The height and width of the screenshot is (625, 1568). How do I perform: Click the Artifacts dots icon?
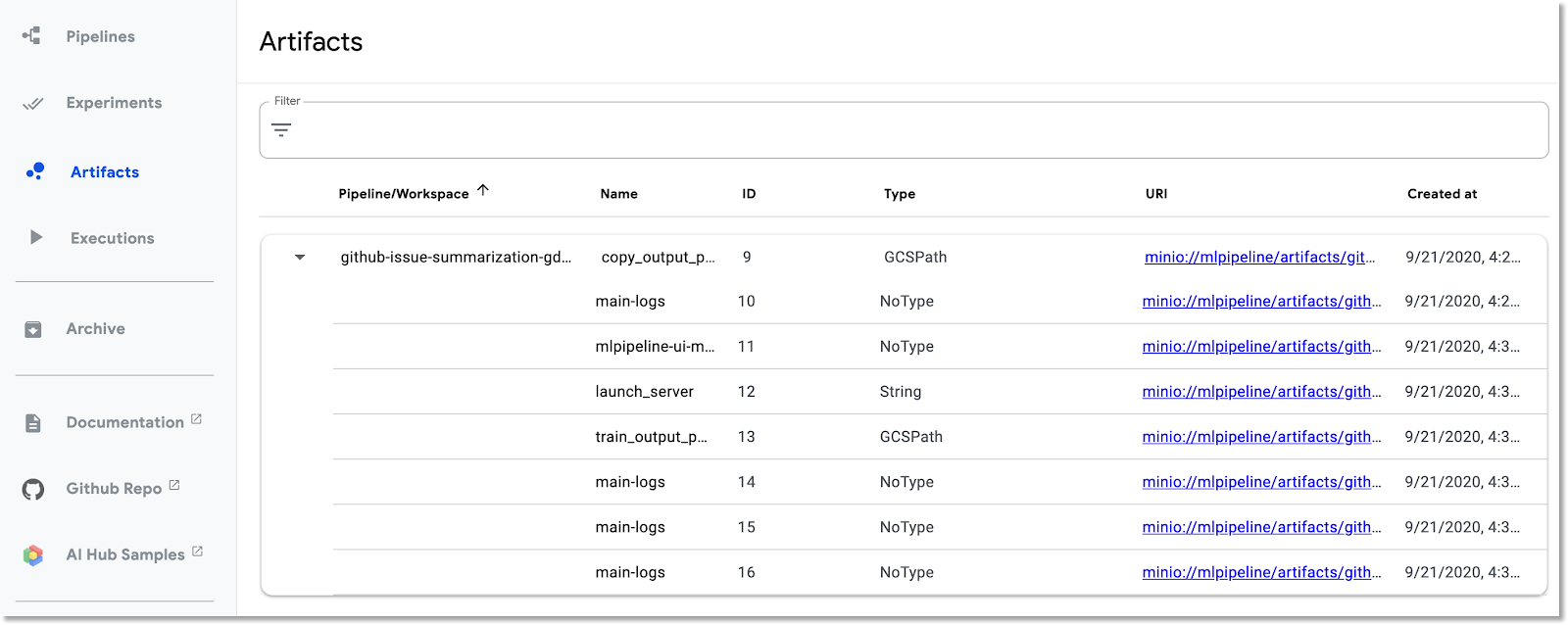(x=35, y=171)
